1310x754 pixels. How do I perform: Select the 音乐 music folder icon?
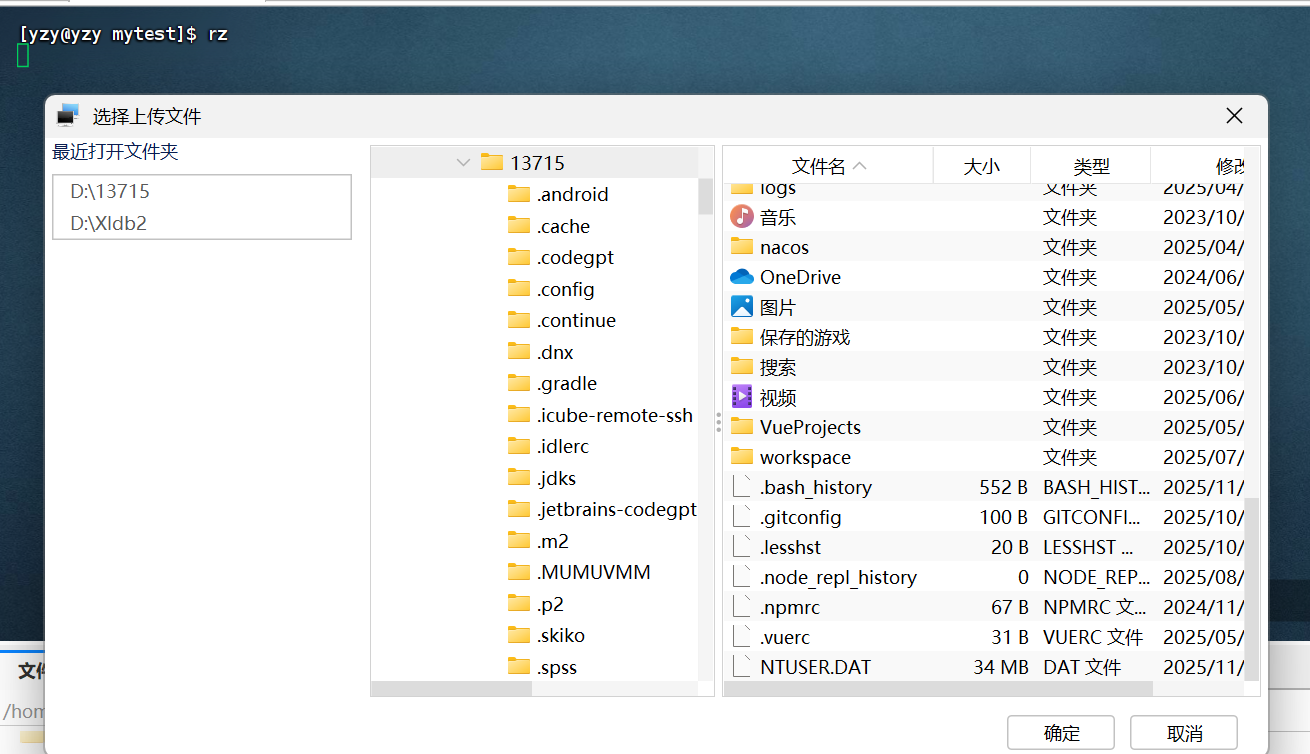click(x=741, y=216)
